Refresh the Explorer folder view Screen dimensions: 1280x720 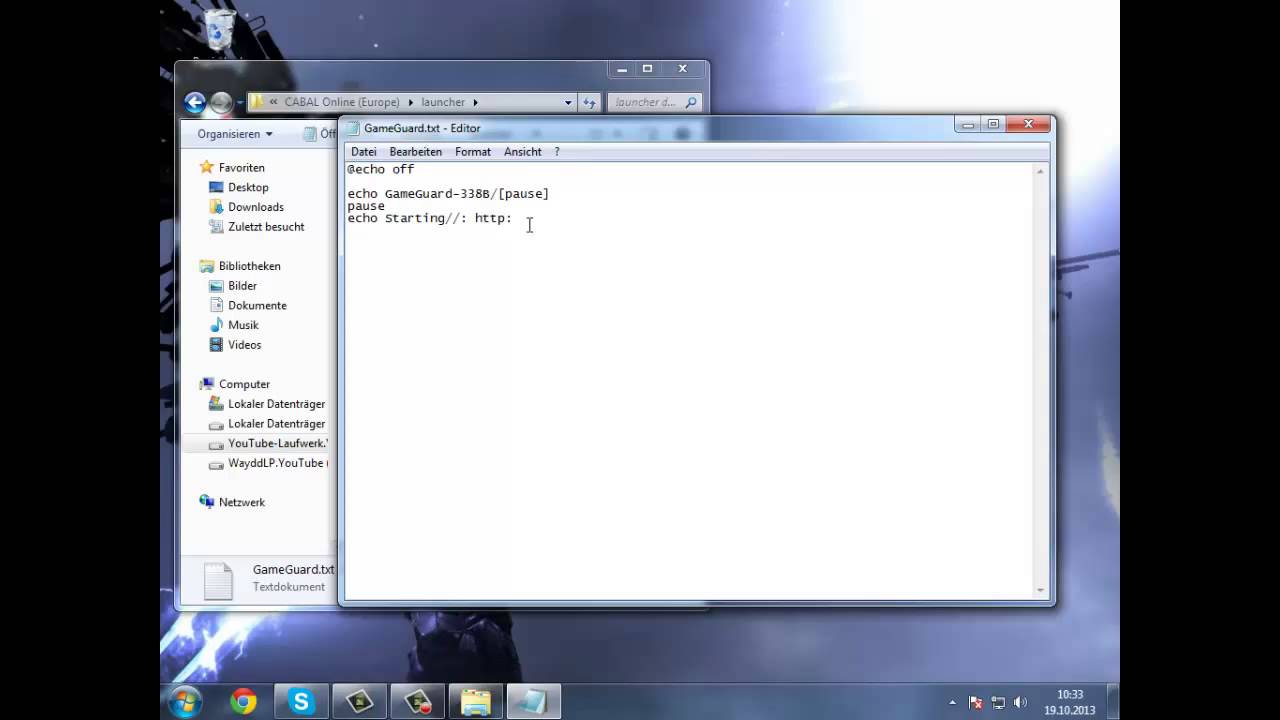point(589,102)
